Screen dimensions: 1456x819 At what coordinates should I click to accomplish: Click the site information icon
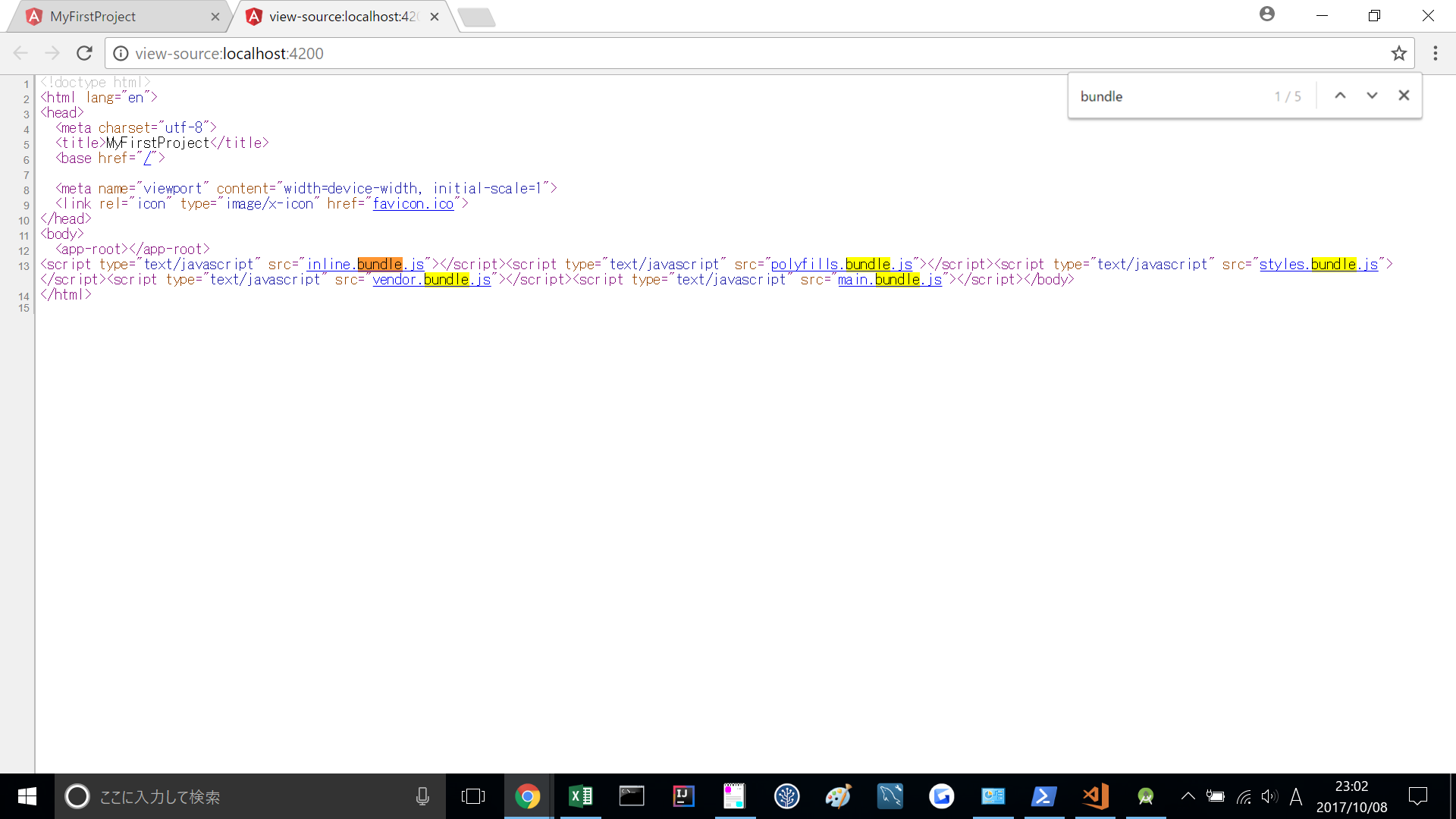[121, 53]
